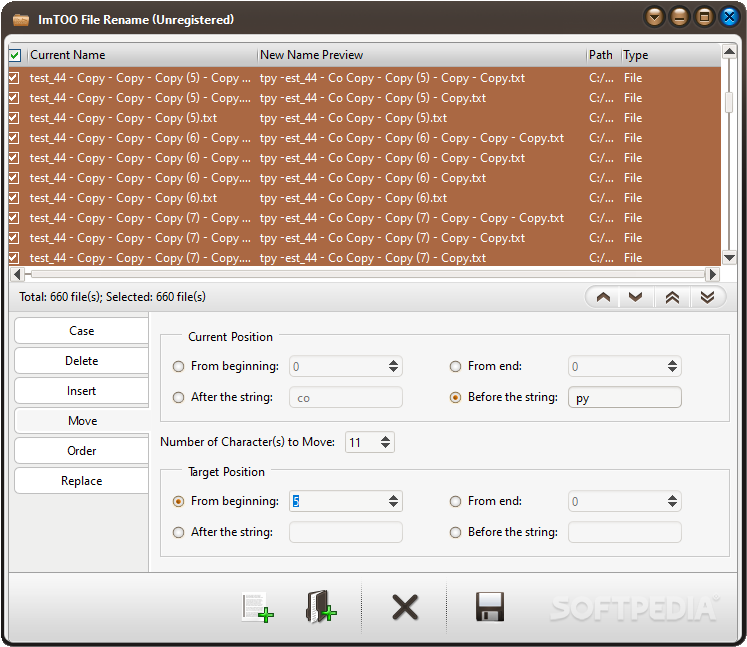Select Current Position From beginning radio
747x647 pixels.
click(x=178, y=366)
